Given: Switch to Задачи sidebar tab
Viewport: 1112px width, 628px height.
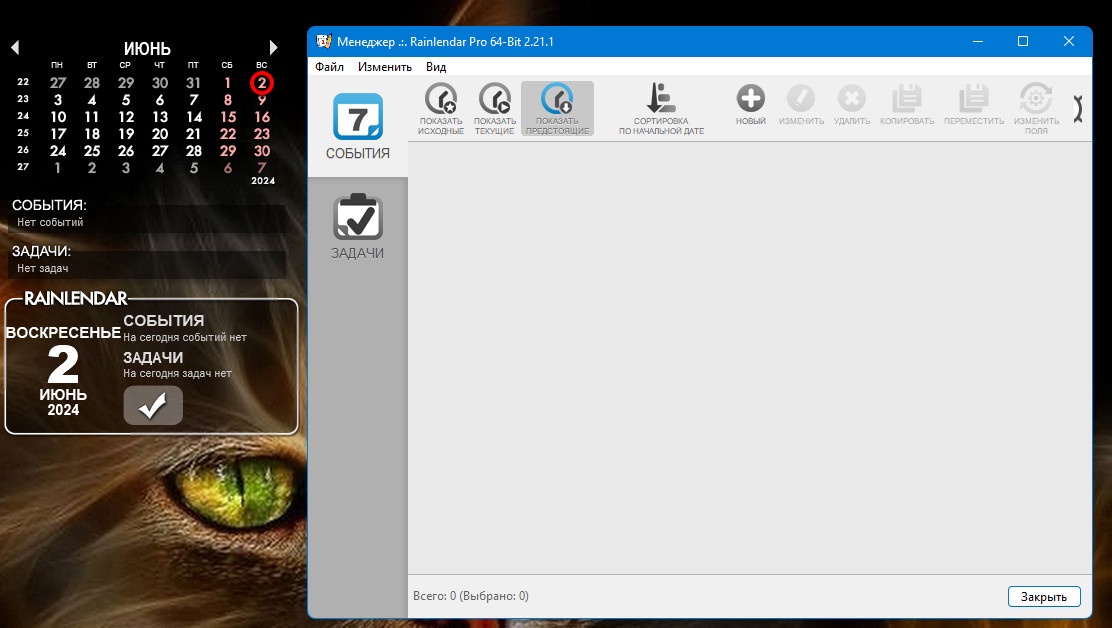Looking at the screenshot, I should (357, 227).
